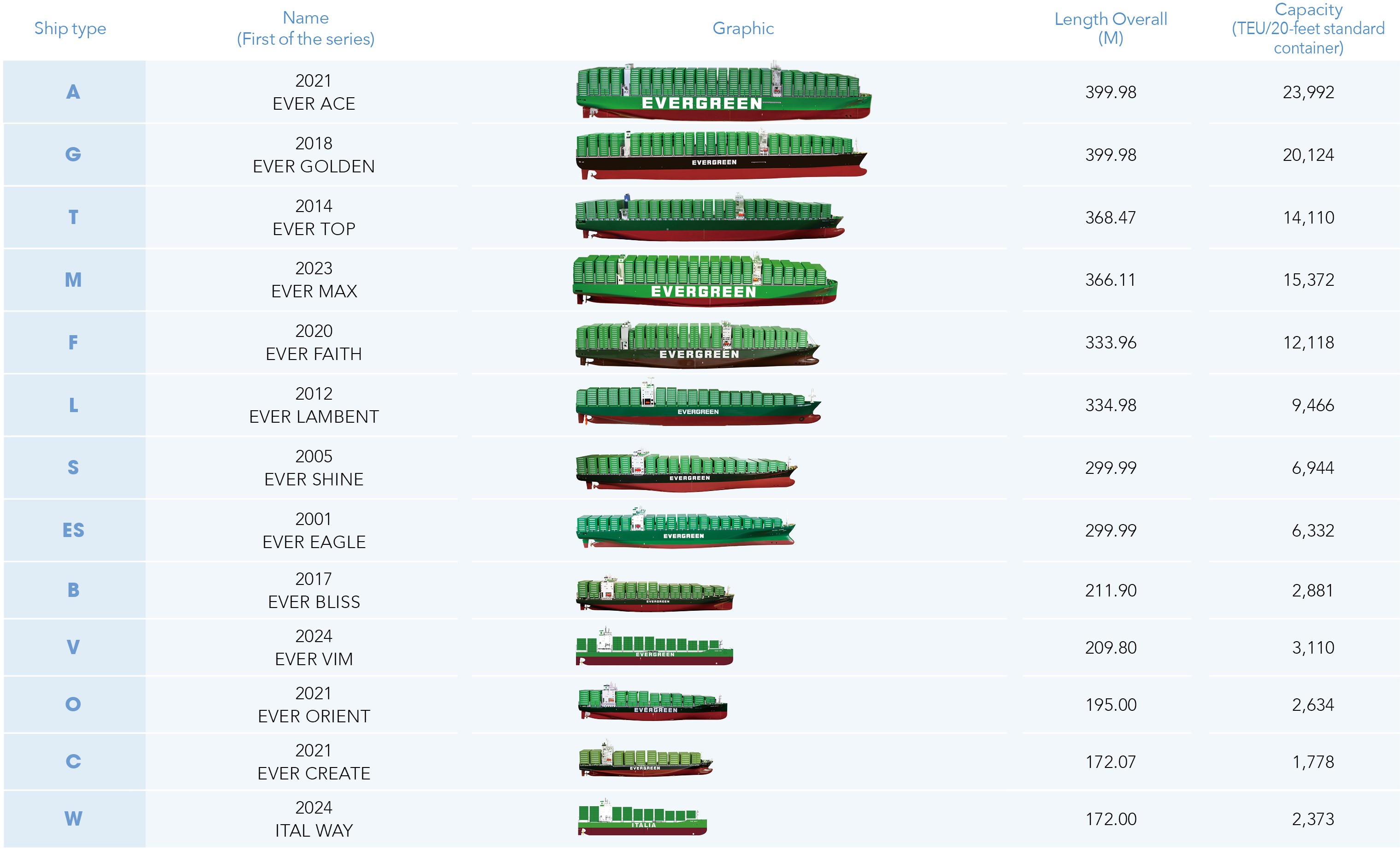Click ship type A row label
1400x850 pixels.
(x=74, y=92)
